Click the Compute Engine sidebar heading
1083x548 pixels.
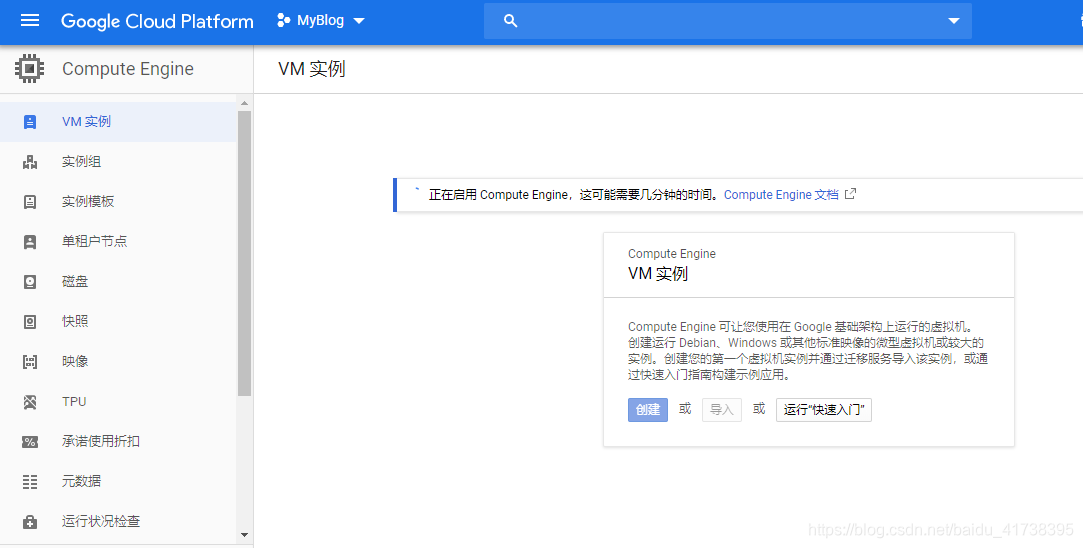tap(128, 69)
